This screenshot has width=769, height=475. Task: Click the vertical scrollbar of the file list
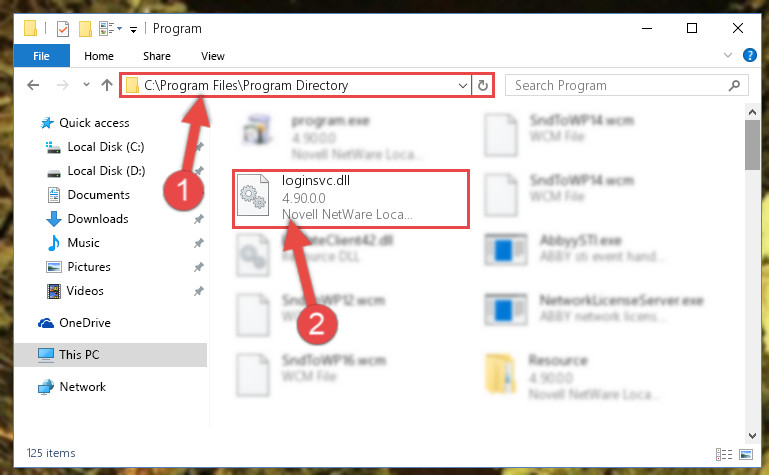pyautogui.click(x=752, y=280)
